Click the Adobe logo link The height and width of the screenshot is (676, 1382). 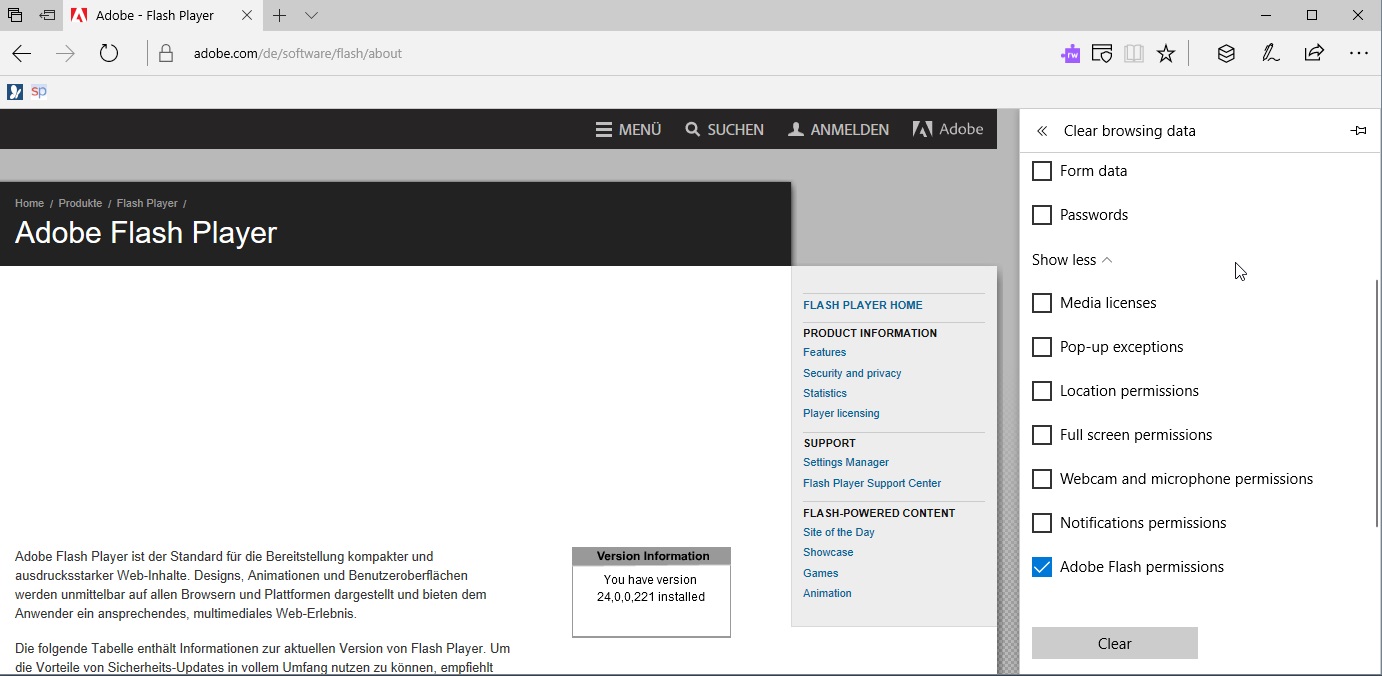point(948,129)
